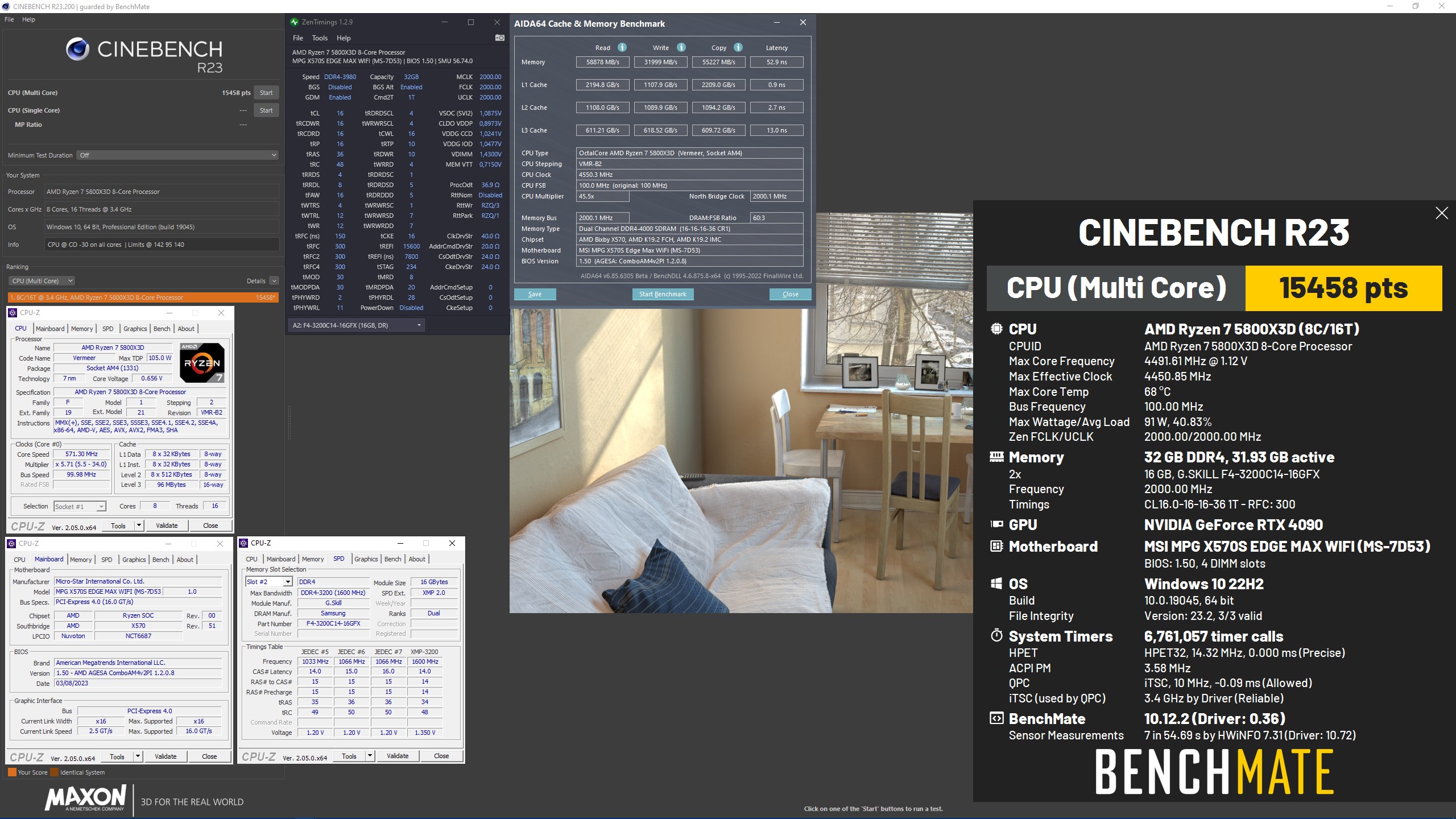Viewport: 1456px width, 819px height.
Task: Close the BenchMate result panel with X
Action: (x=1441, y=213)
